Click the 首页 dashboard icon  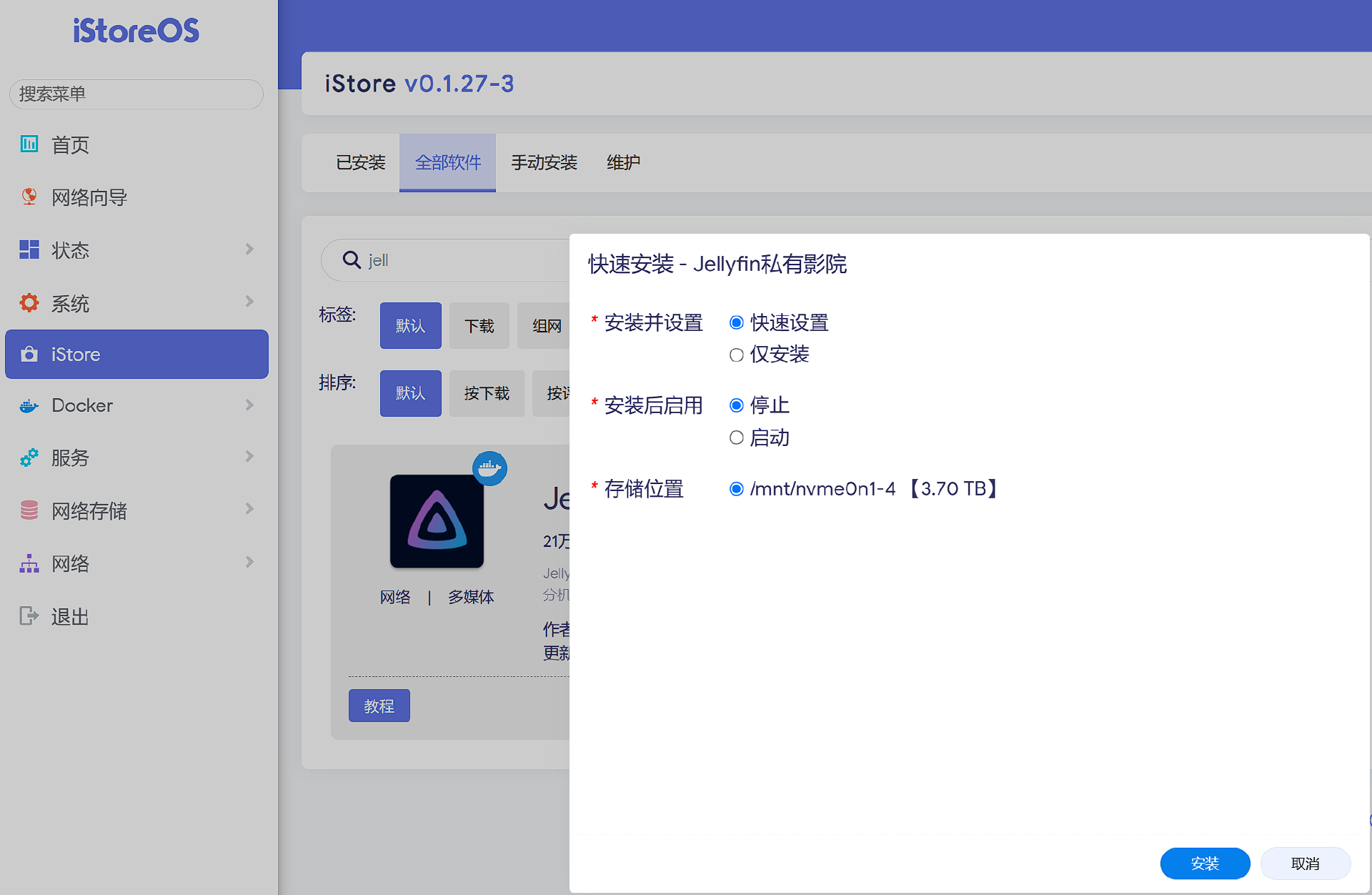click(x=29, y=144)
